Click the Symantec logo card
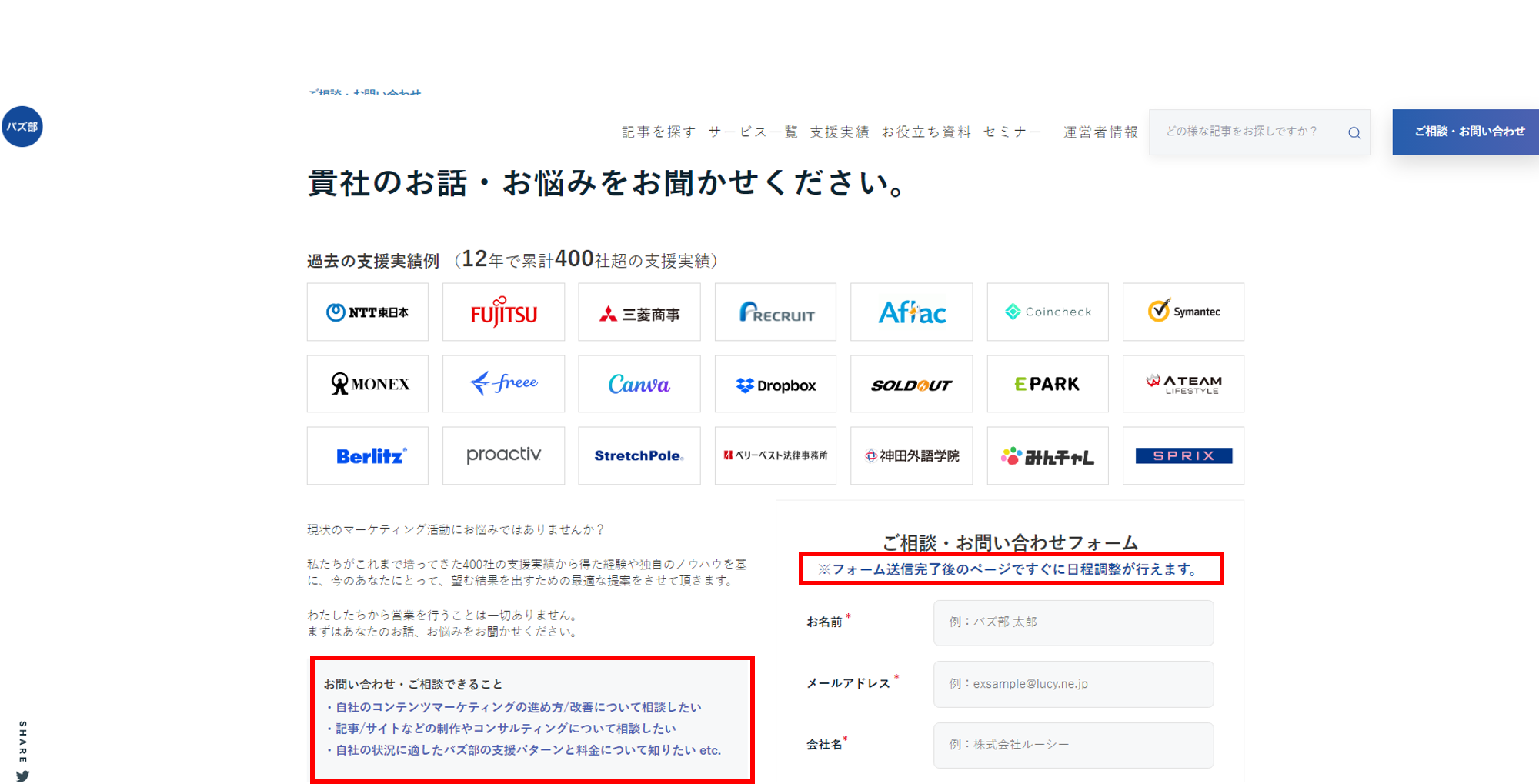 pos(1183,312)
